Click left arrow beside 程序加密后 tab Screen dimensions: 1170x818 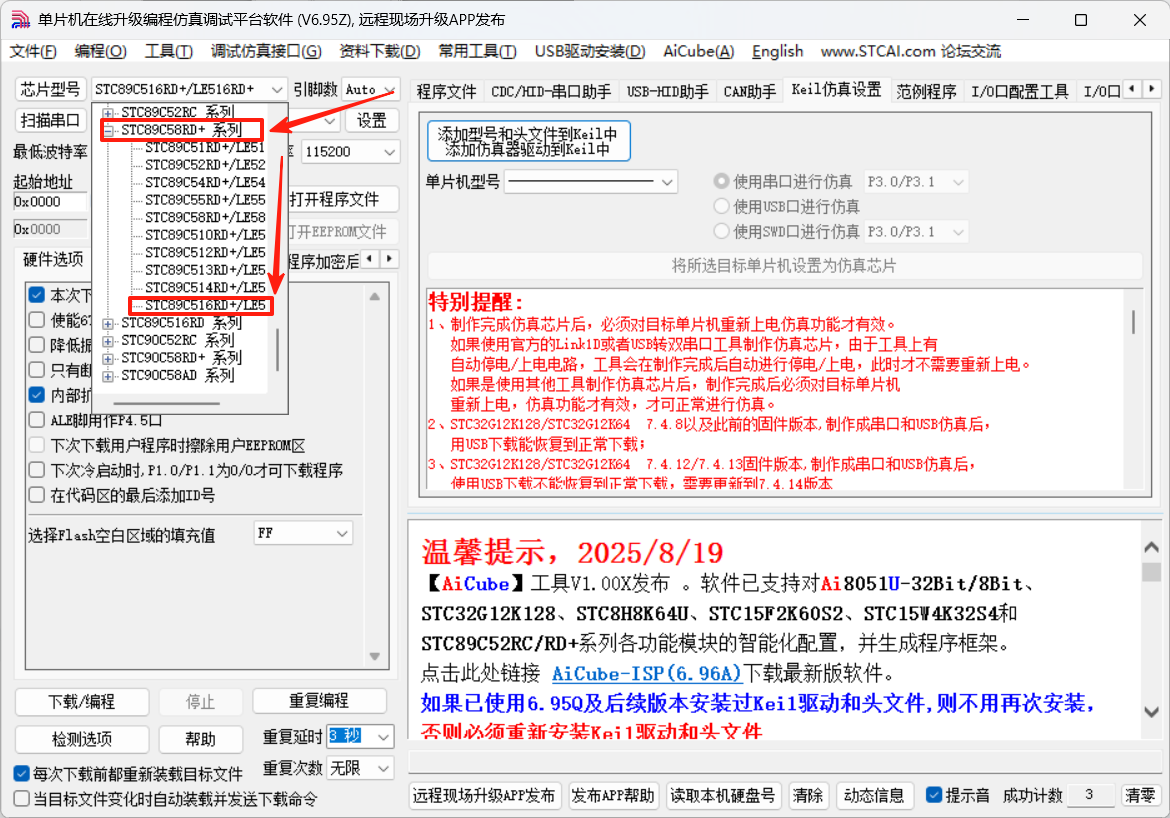[x=371, y=259]
